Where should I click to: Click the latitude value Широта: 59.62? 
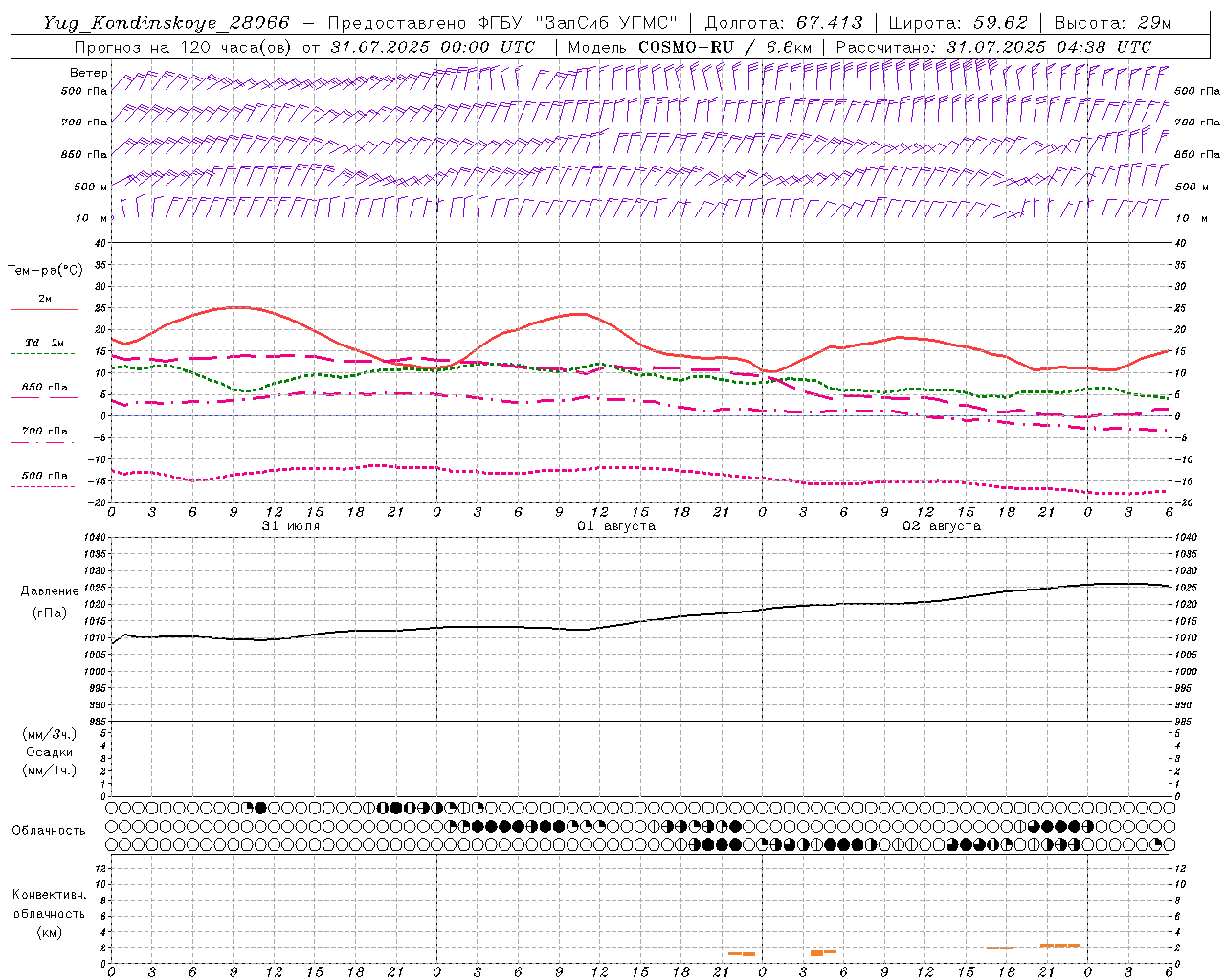pos(958,23)
